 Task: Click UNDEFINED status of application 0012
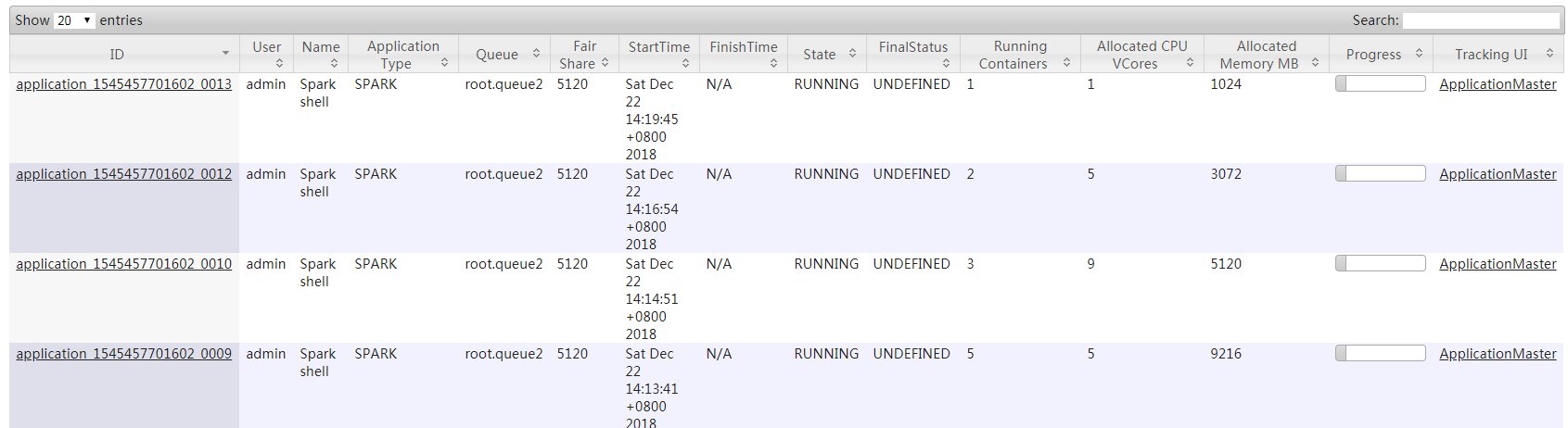tap(911, 174)
